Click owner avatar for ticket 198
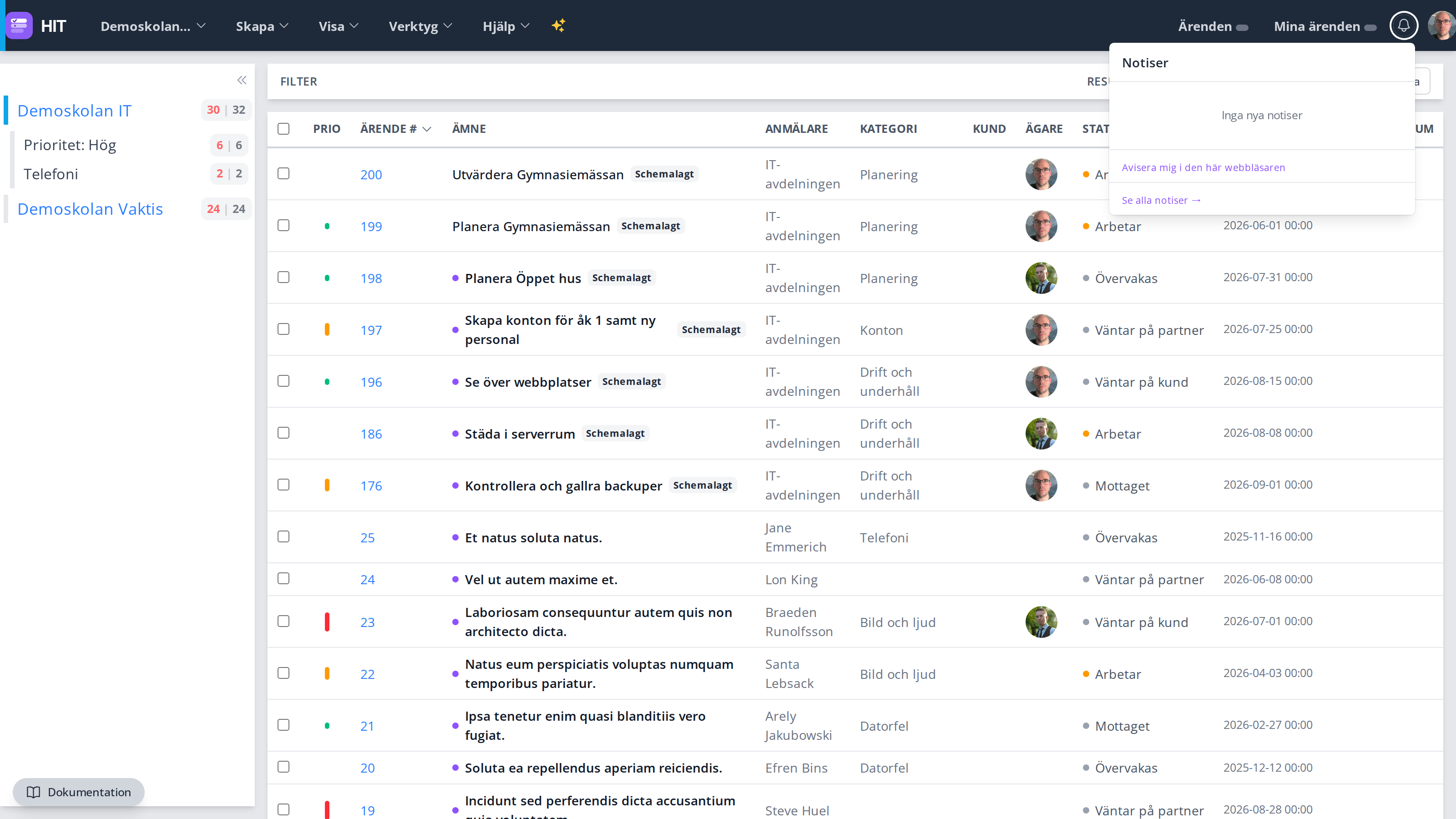Image resolution: width=1456 pixels, height=819 pixels. 1041,278
